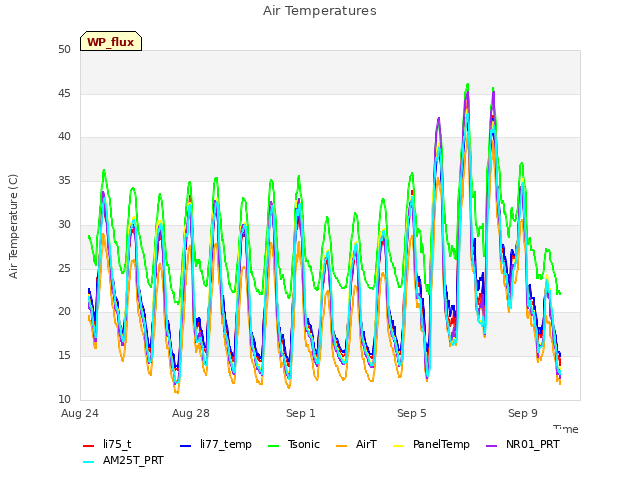Viewport: 640px width, 480px height.
Task: Click the Aug 24 x-axis tick label
Action: 80,413
